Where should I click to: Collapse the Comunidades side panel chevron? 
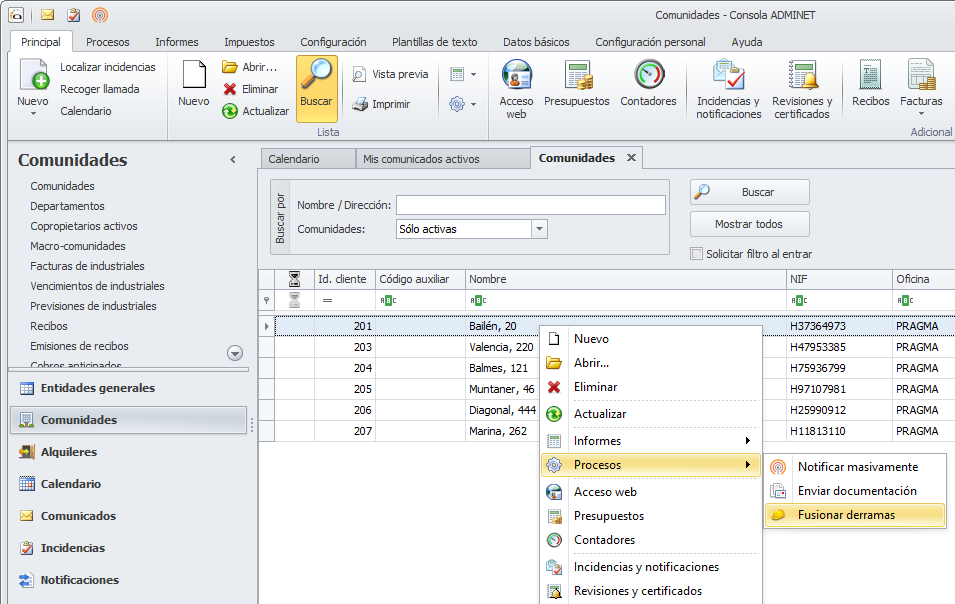tap(233, 160)
